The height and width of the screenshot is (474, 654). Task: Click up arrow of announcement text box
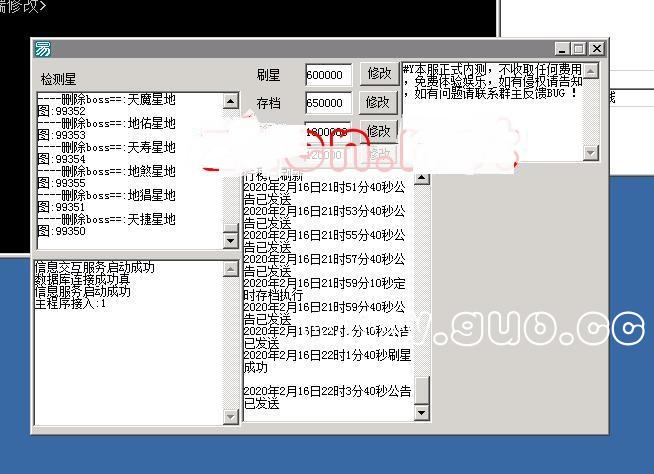(x=591, y=70)
